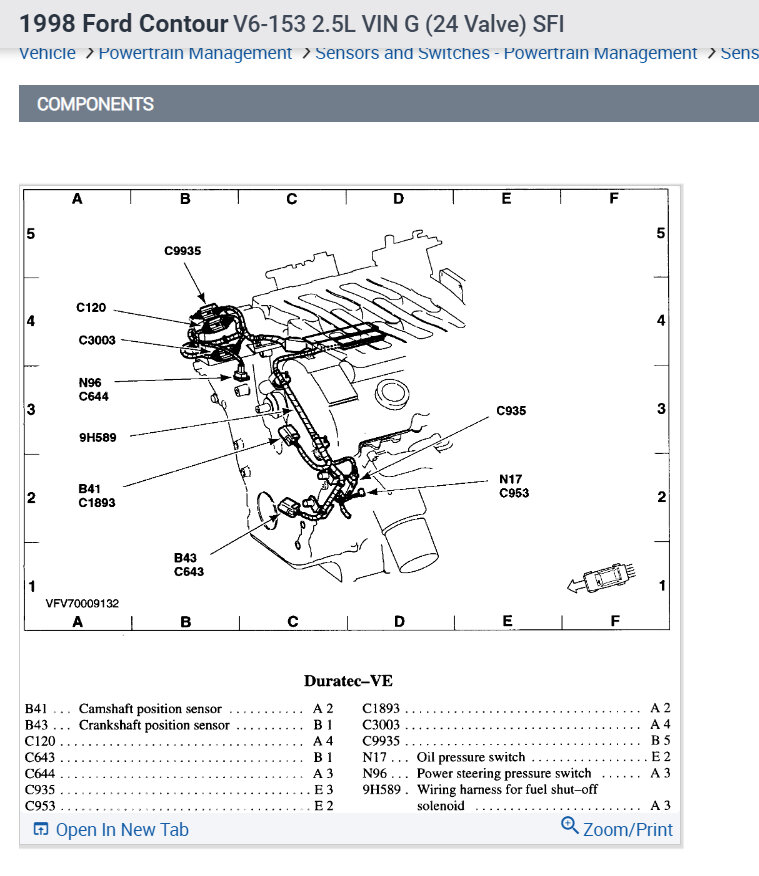The image size is (759, 876).
Task: Click Oil pressure switch legend entry
Action: click(516, 757)
